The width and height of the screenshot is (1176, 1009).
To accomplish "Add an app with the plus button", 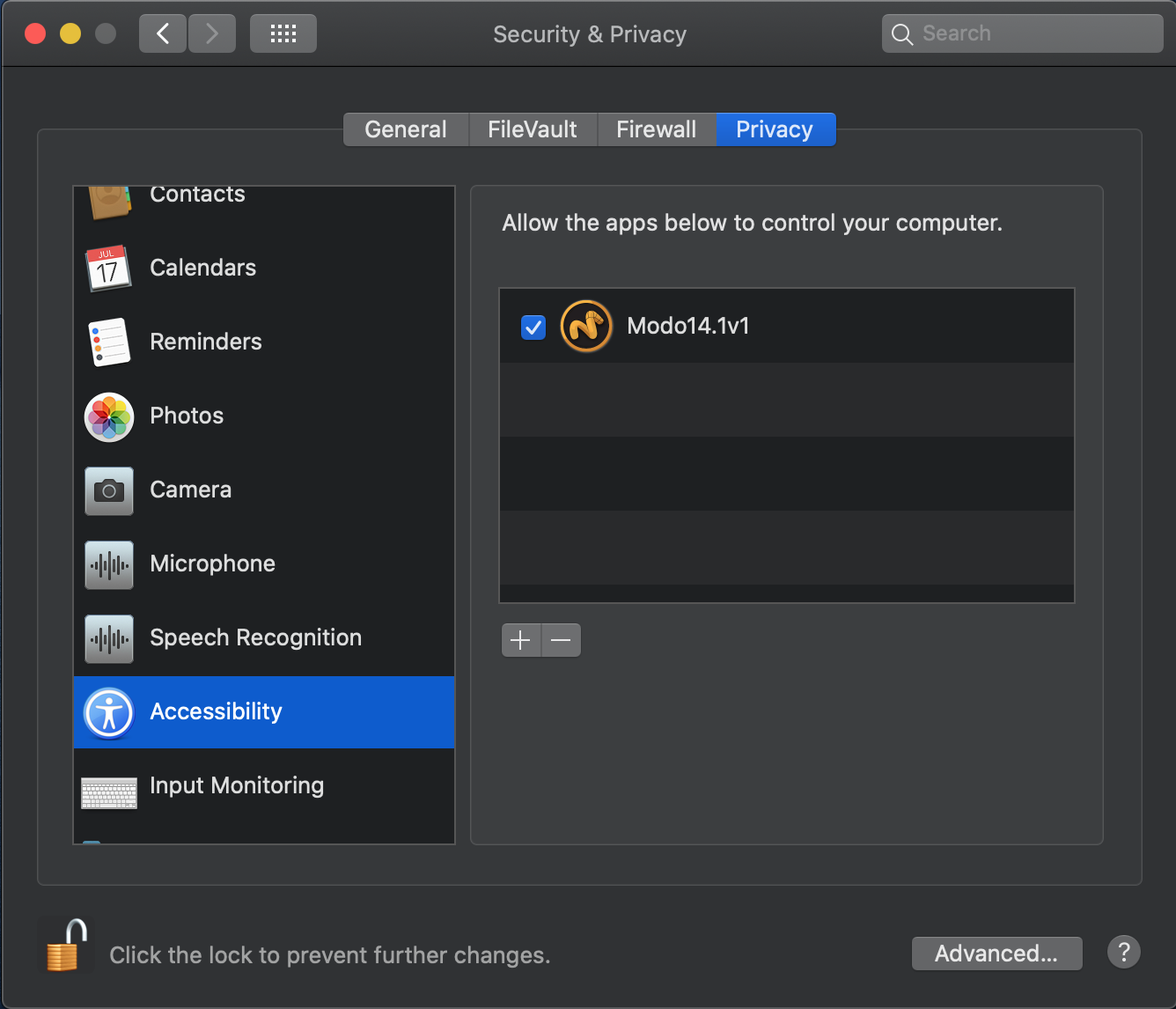I will [x=521, y=640].
